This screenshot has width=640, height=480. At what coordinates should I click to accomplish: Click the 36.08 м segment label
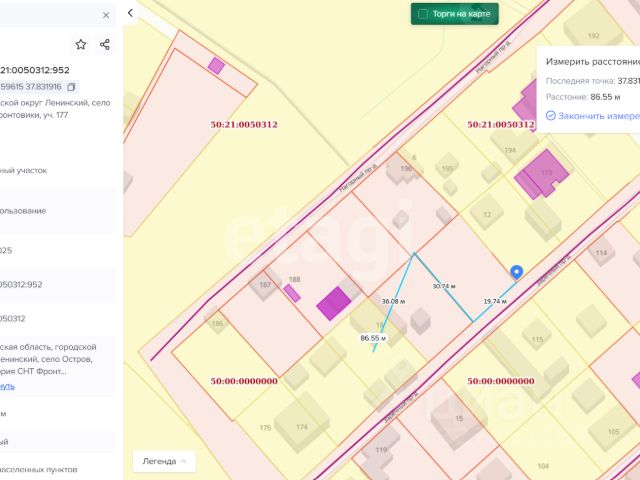393,301
